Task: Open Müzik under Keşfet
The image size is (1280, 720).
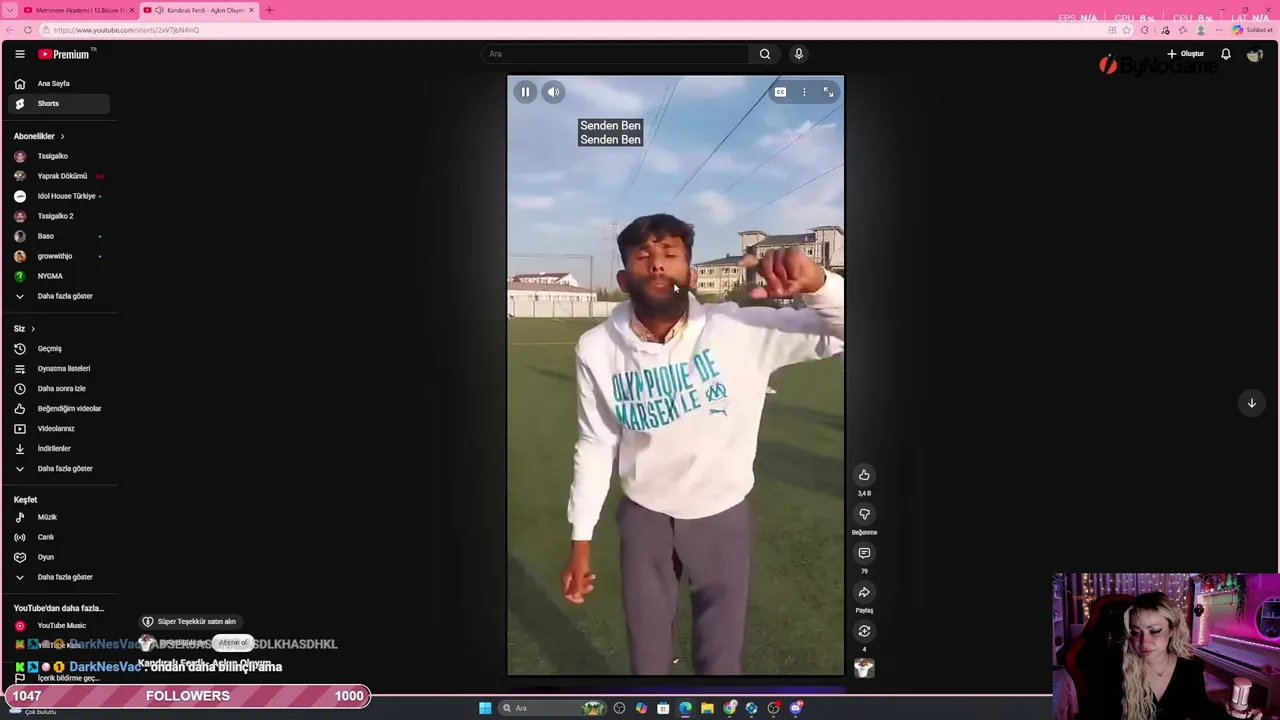Action: point(58,517)
